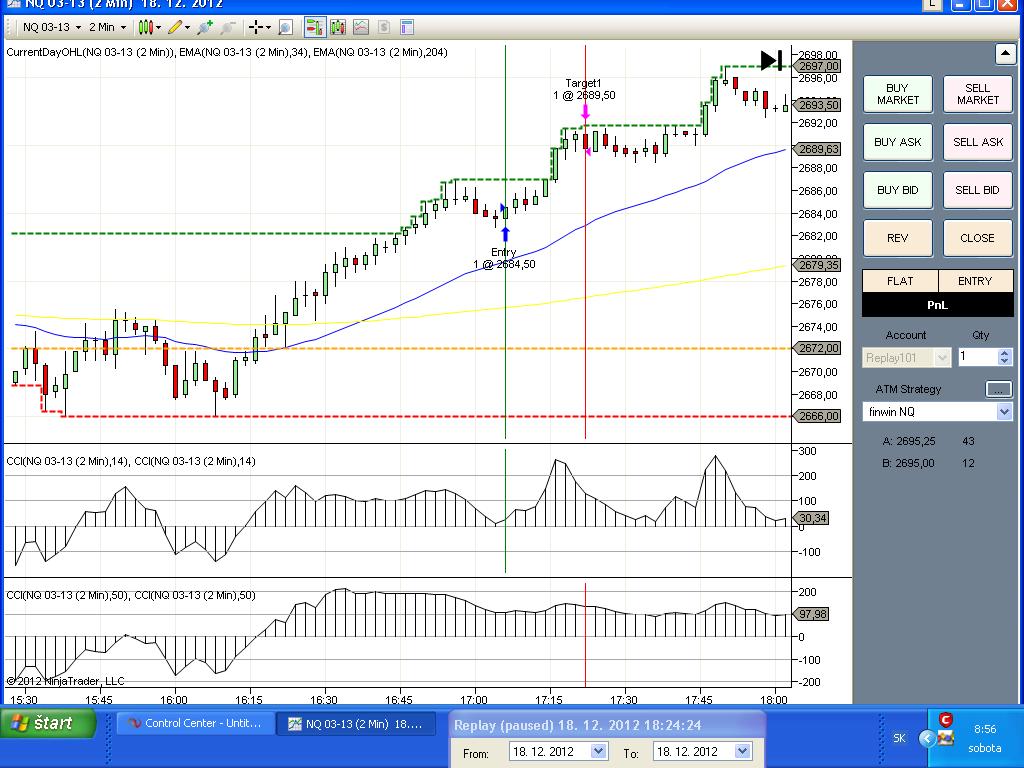Switch to NQ 03-13 chart taskbar item
This screenshot has width=1024, height=768.
357,724
